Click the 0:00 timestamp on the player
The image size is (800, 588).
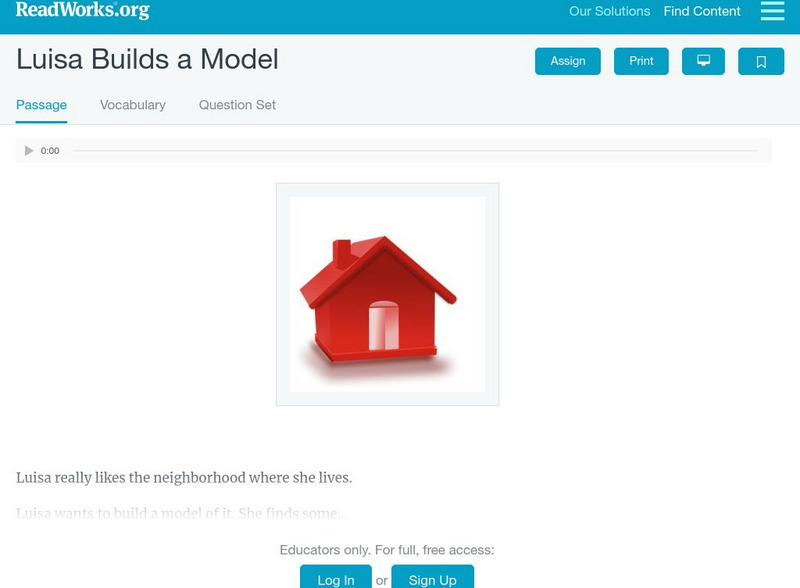pyautogui.click(x=50, y=150)
